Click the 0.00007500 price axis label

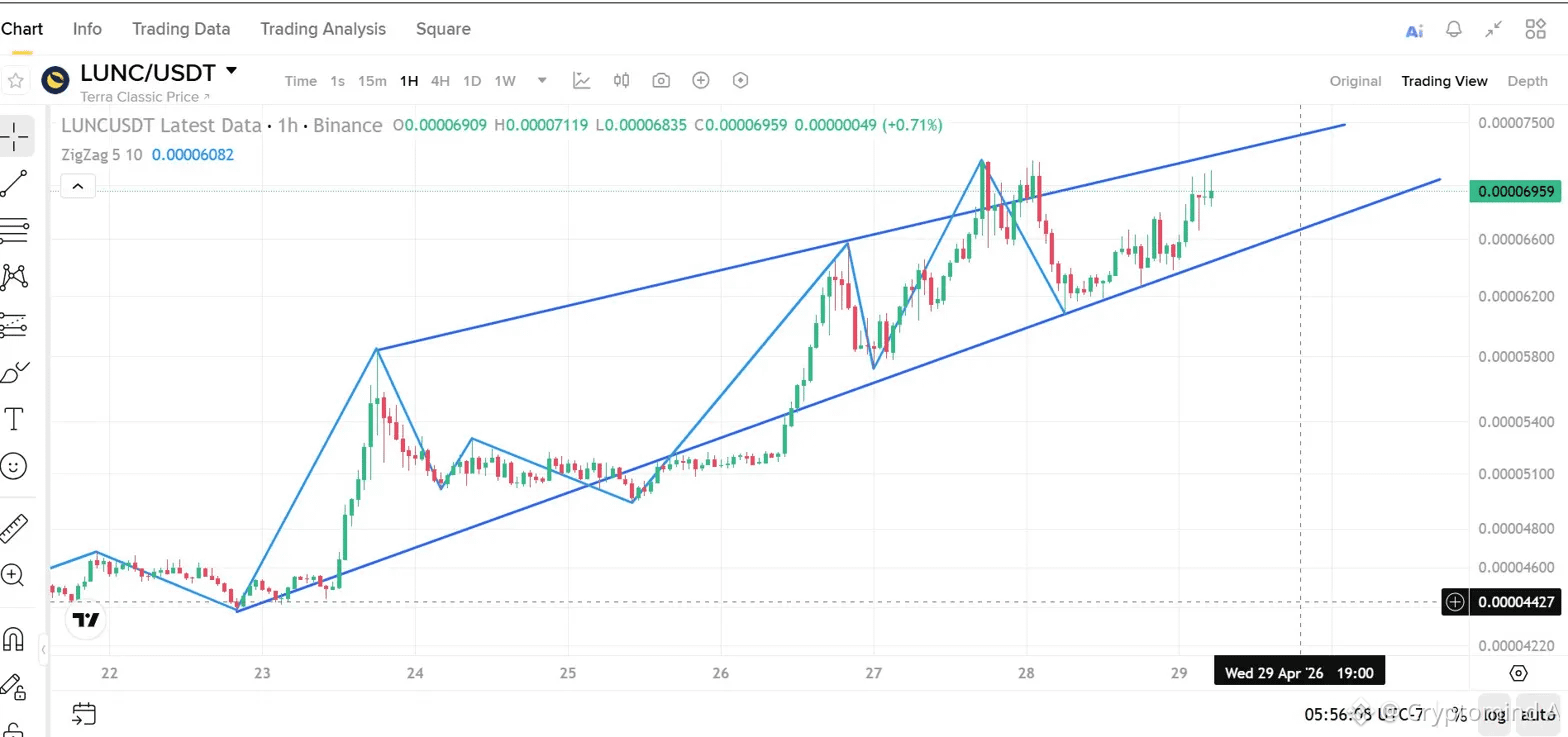click(x=1516, y=121)
